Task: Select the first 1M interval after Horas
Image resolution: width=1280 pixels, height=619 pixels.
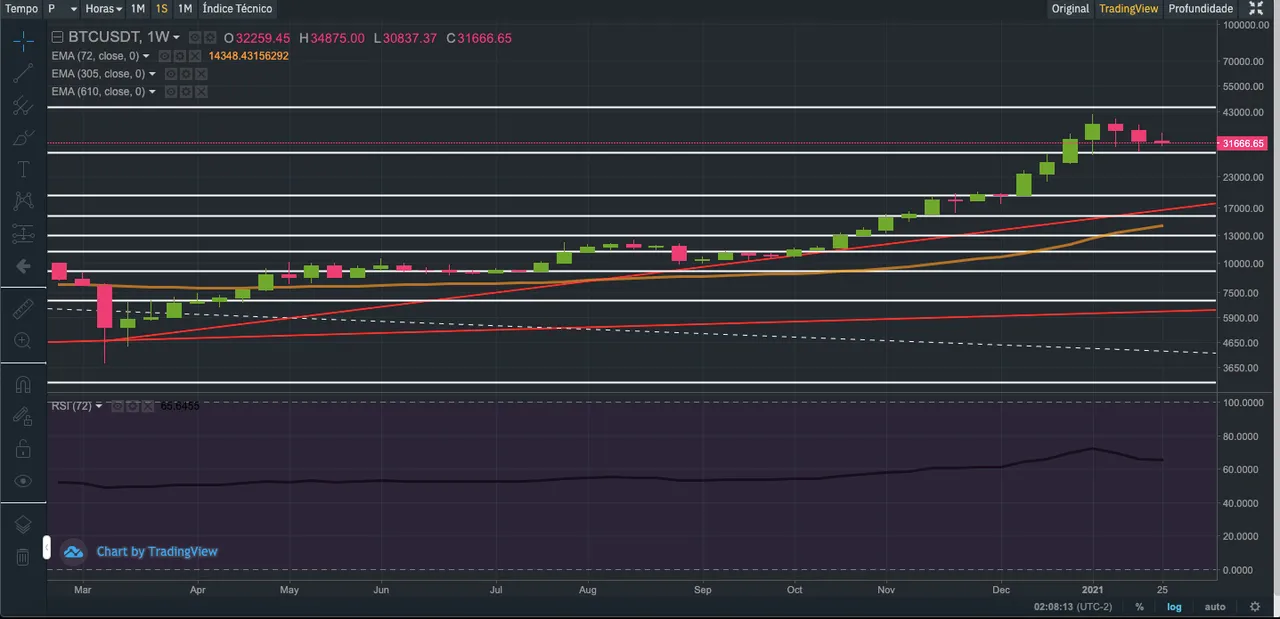Action: point(138,8)
